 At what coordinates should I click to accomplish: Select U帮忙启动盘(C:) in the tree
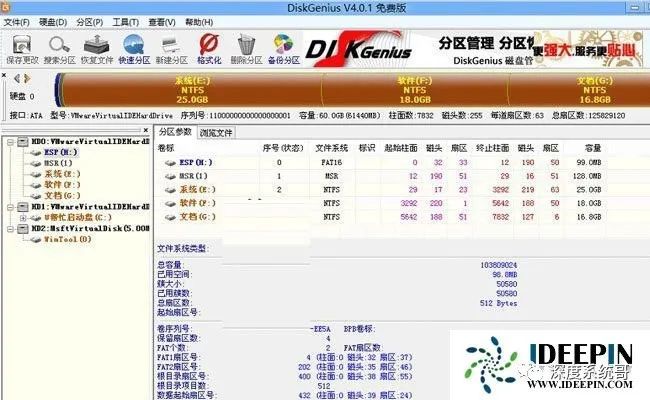(78, 217)
